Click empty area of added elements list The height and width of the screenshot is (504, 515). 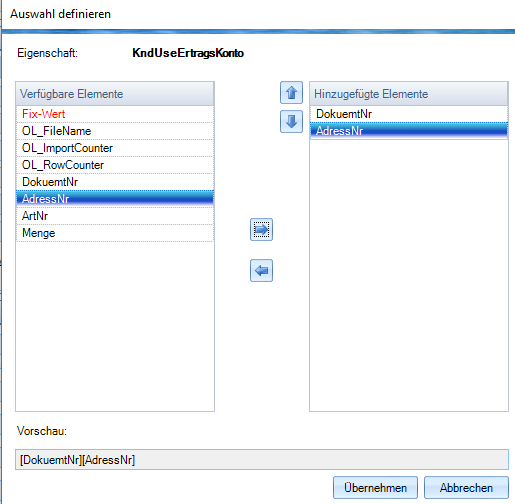pyautogui.click(x=409, y=275)
